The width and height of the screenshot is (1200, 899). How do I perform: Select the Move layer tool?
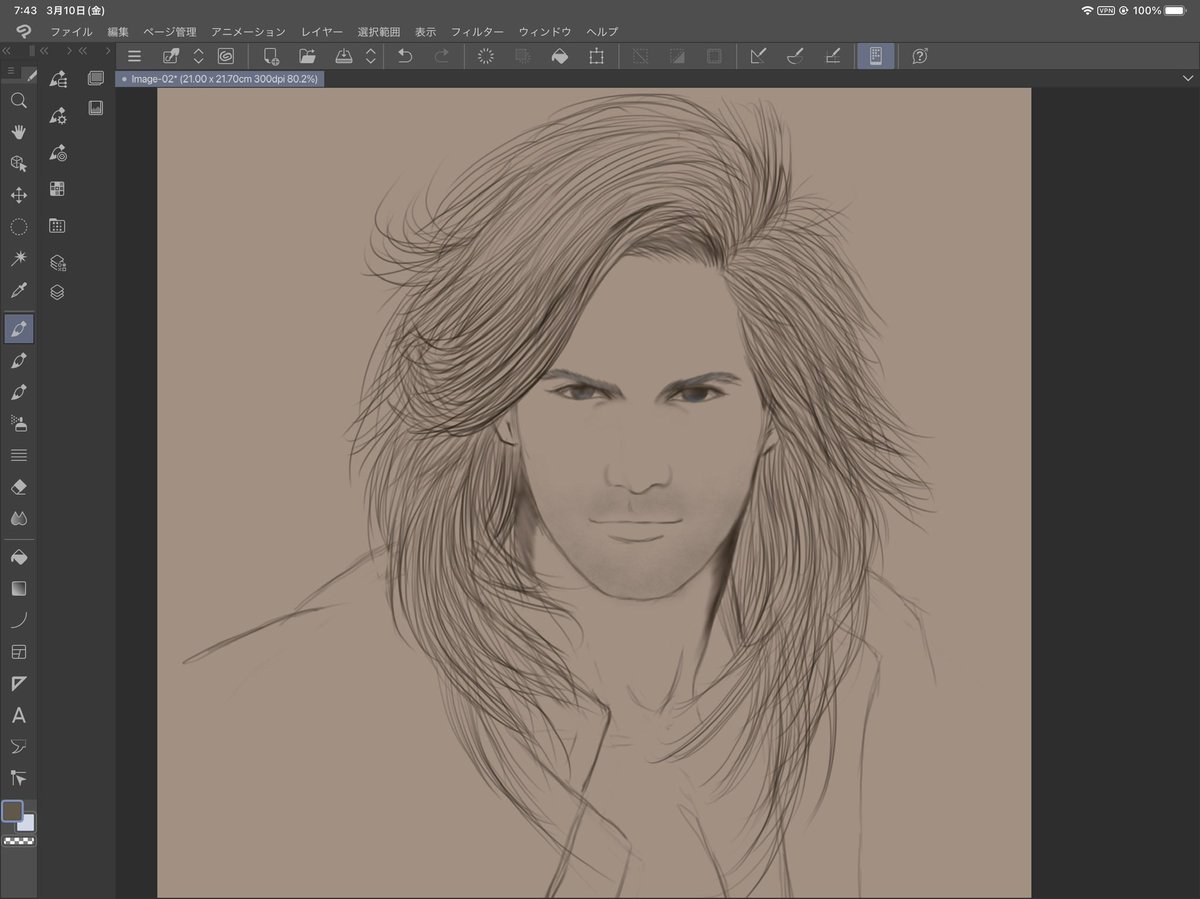coord(18,195)
